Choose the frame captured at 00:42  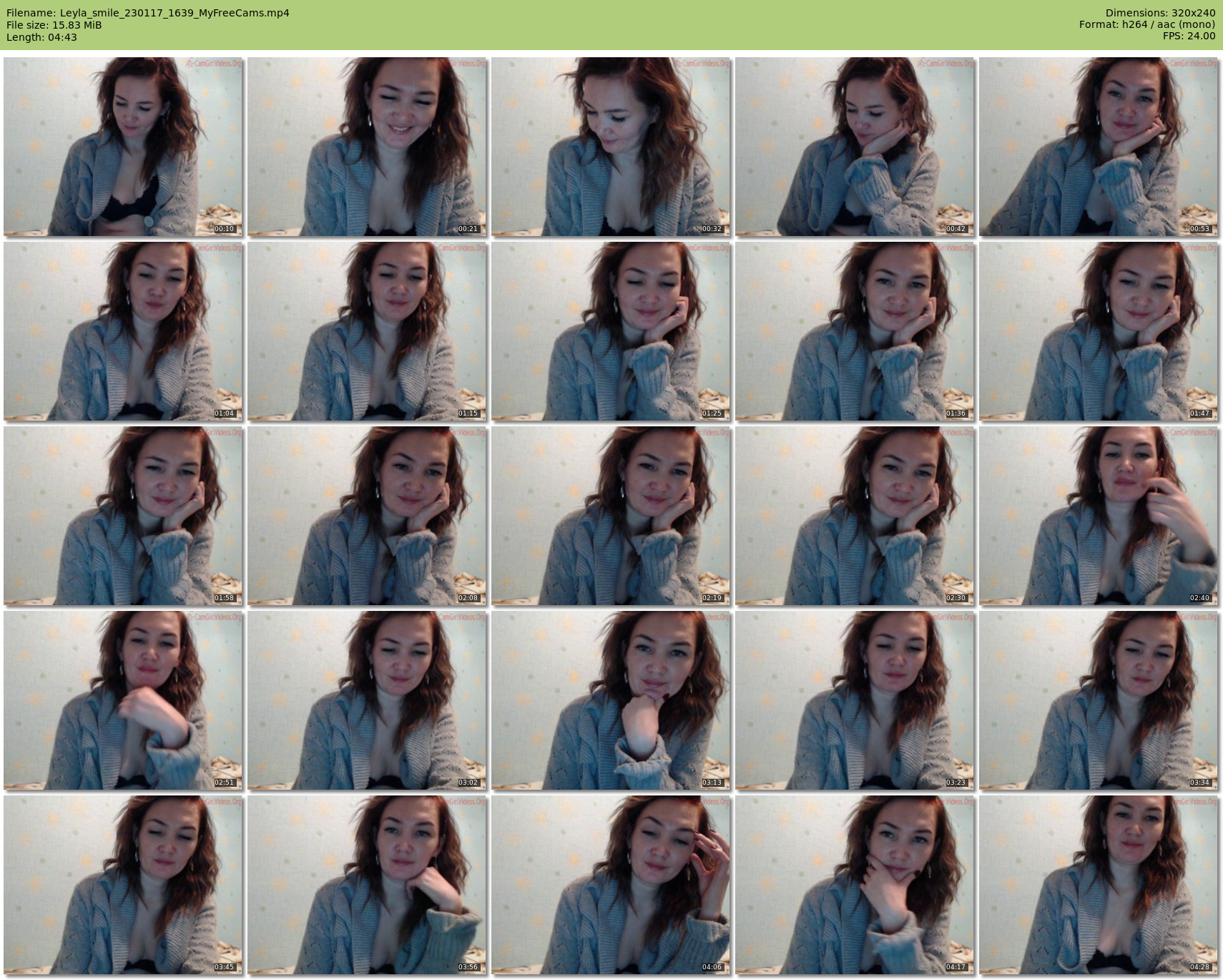(x=855, y=147)
